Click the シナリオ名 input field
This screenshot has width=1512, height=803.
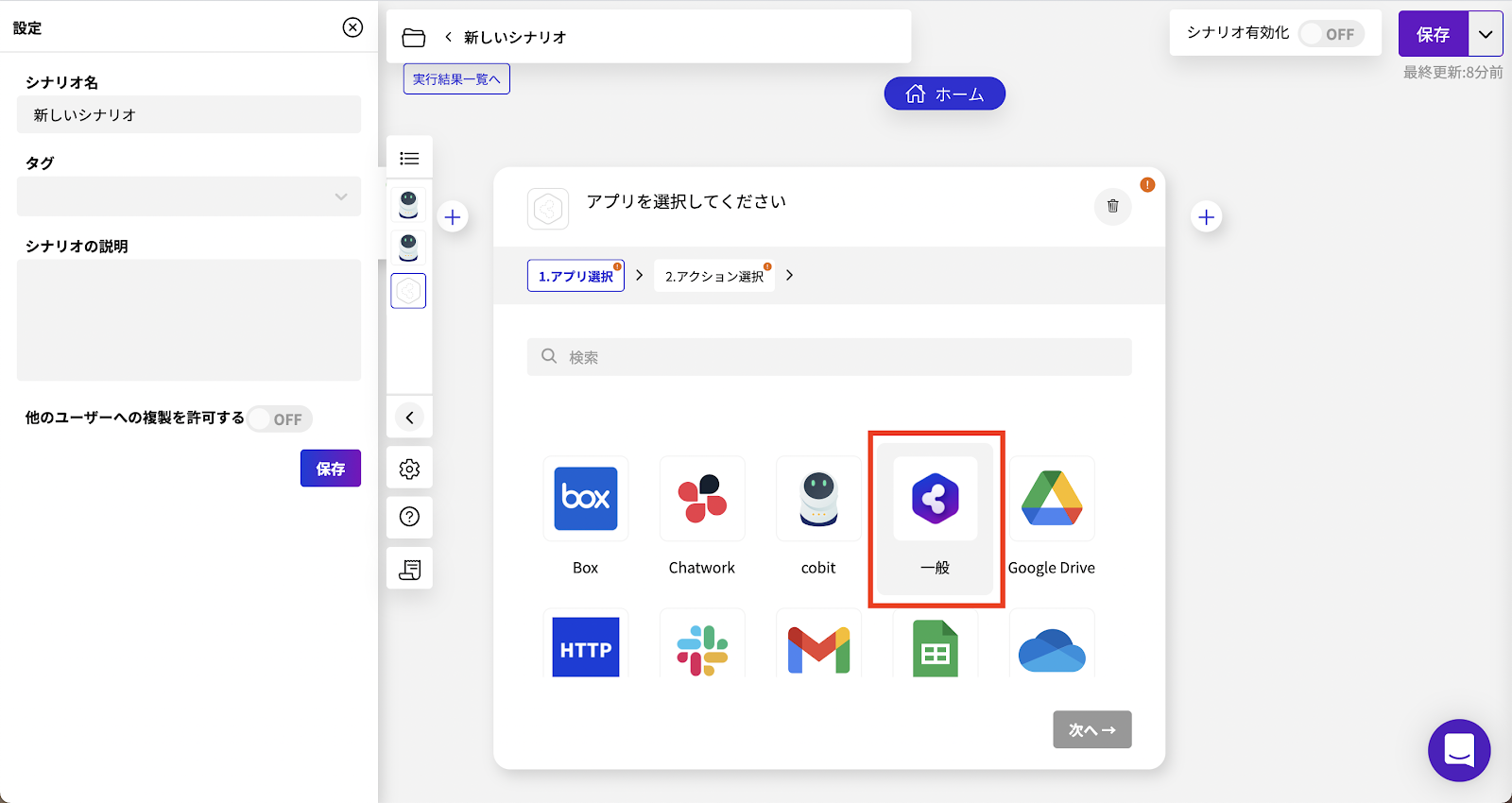click(x=189, y=114)
